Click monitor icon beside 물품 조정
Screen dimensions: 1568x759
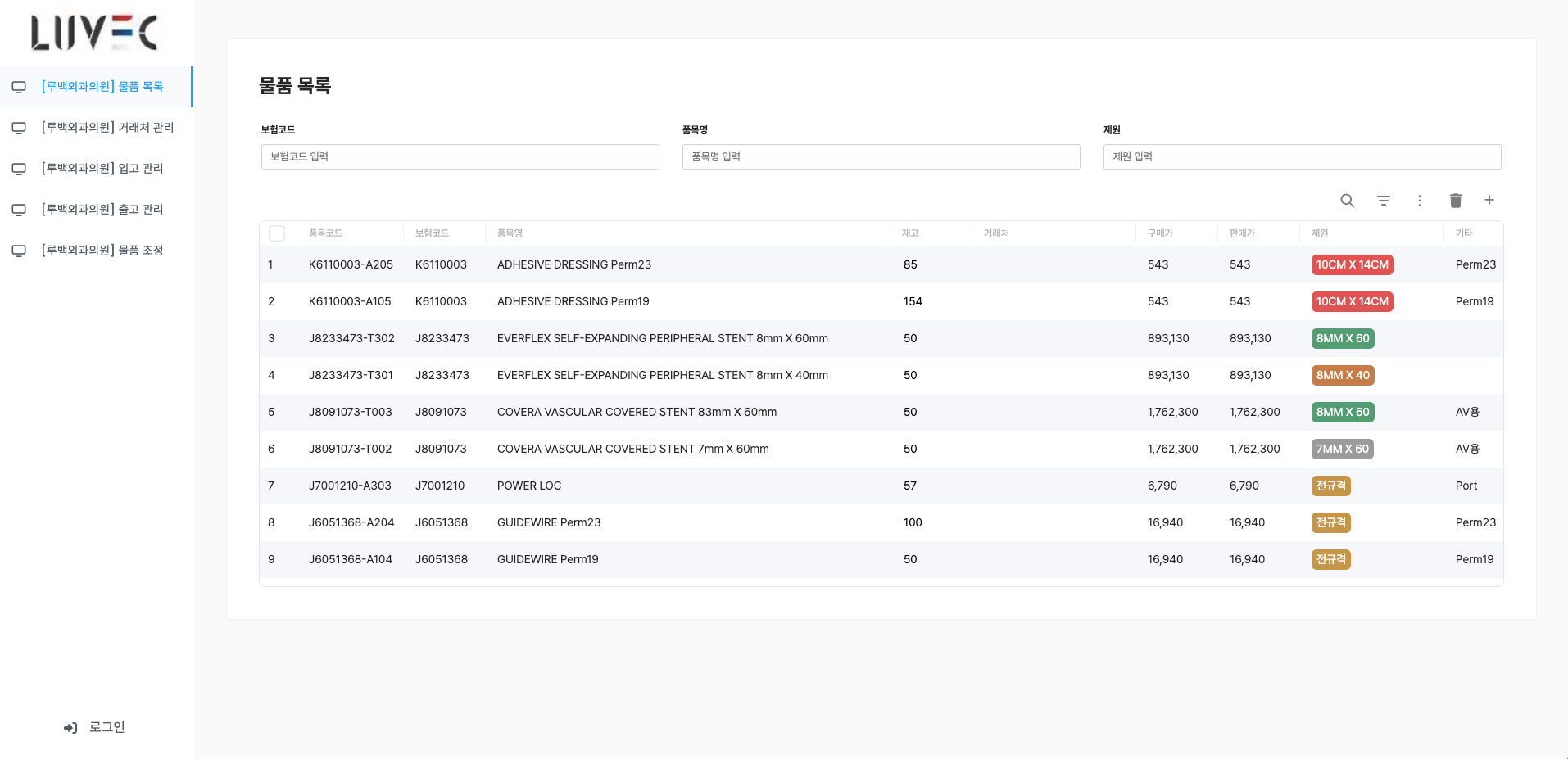point(19,251)
